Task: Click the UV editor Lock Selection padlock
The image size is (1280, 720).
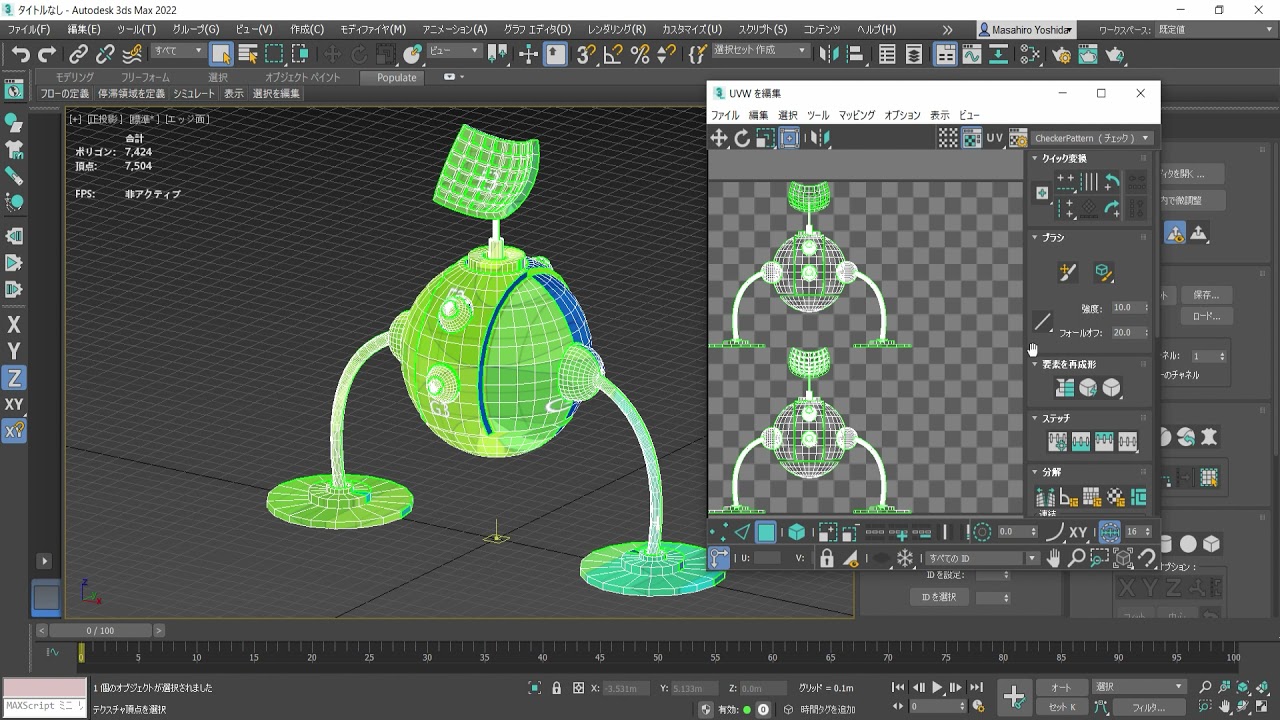Action: 827,559
